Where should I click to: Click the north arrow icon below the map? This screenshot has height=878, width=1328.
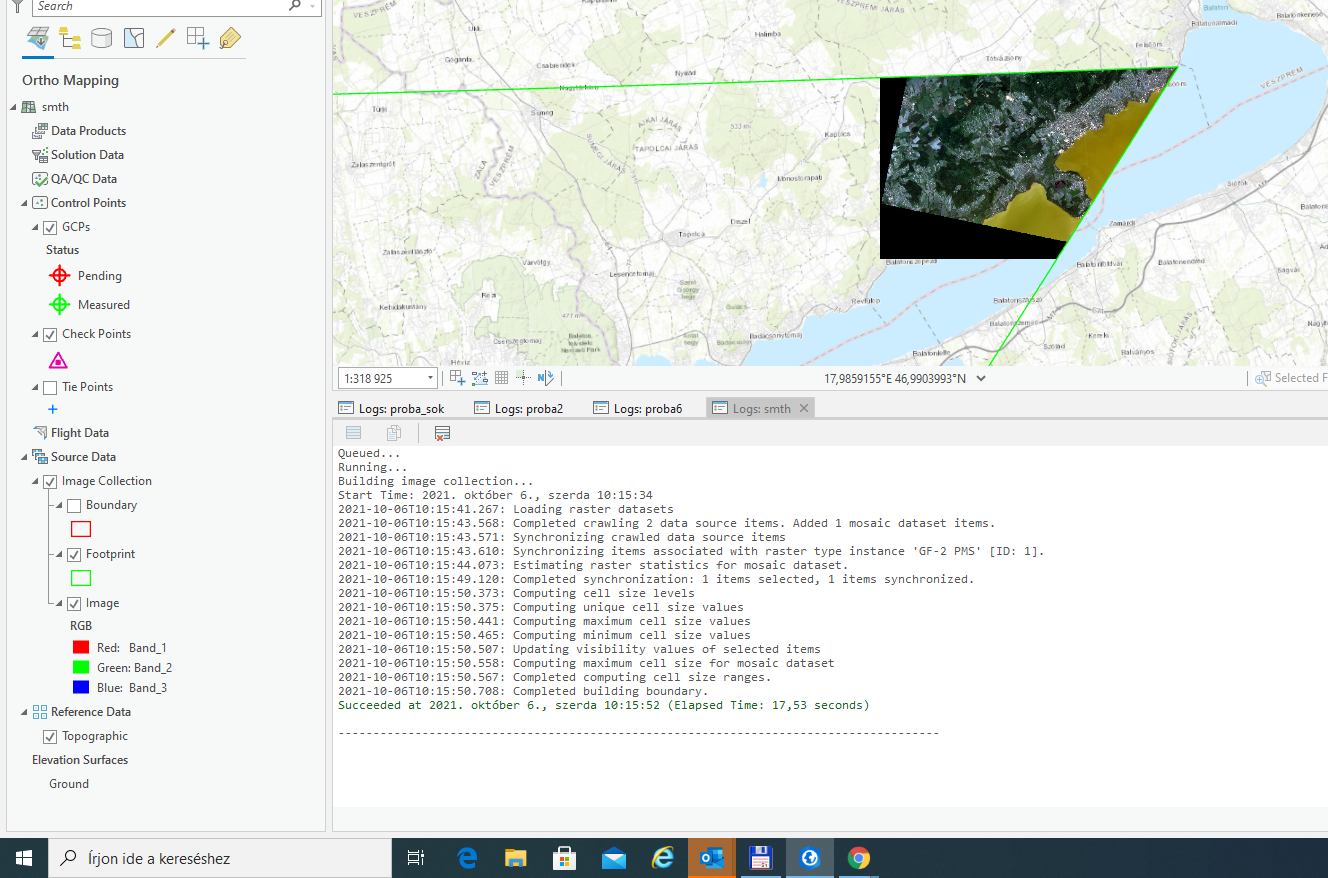click(545, 378)
